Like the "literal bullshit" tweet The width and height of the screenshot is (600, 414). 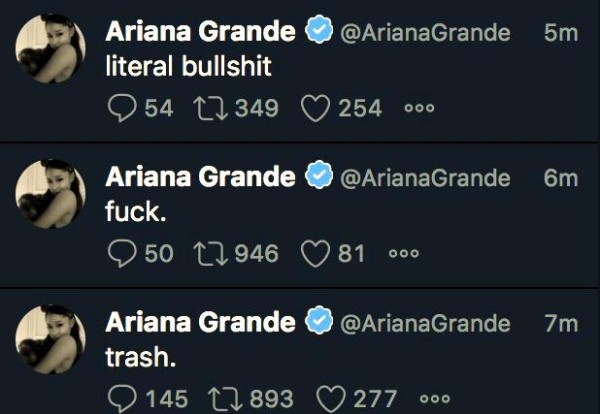click(315, 108)
